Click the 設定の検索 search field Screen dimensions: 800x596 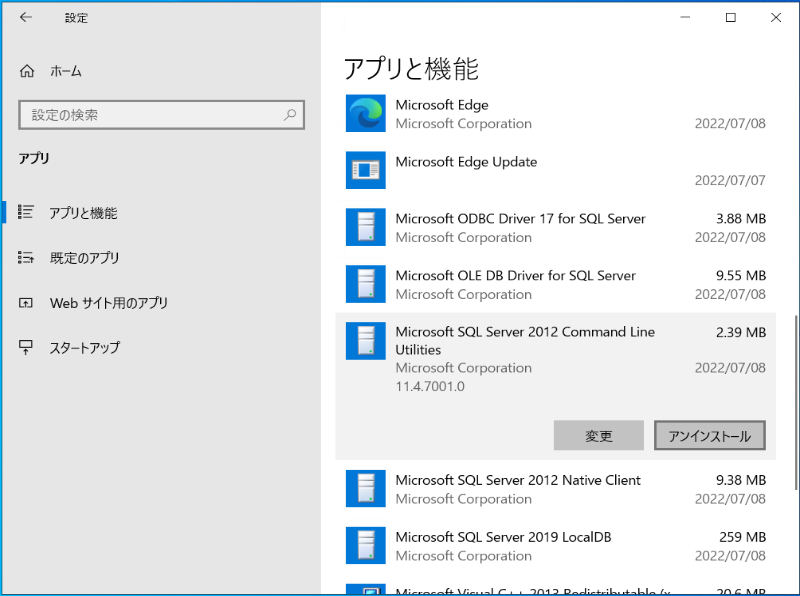point(161,115)
